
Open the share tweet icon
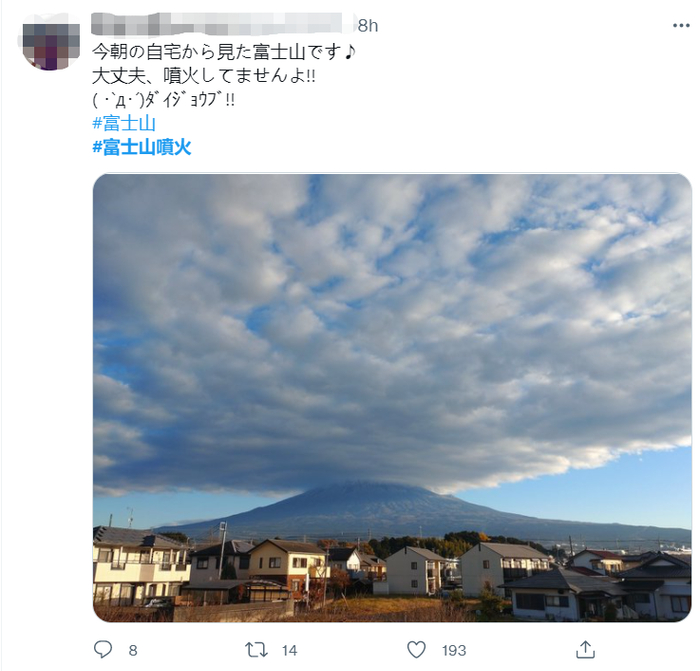(585, 649)
